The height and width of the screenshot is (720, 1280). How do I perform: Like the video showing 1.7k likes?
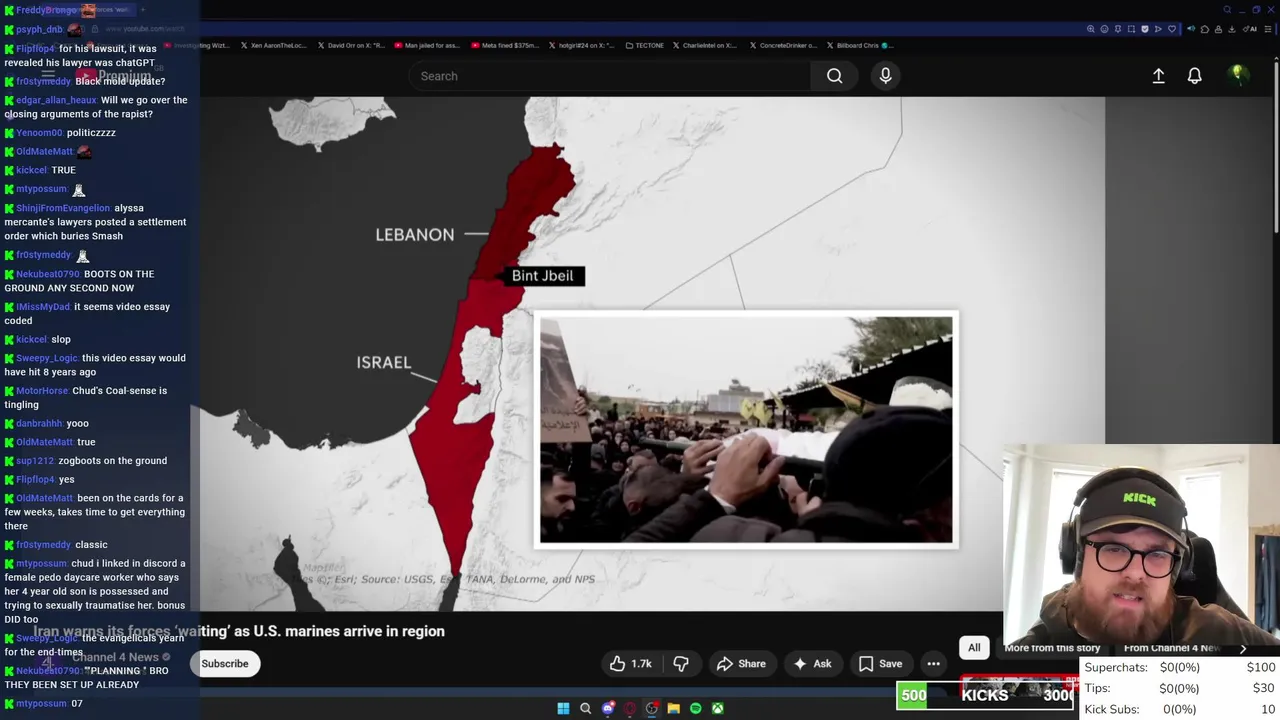tap(630, 664)
